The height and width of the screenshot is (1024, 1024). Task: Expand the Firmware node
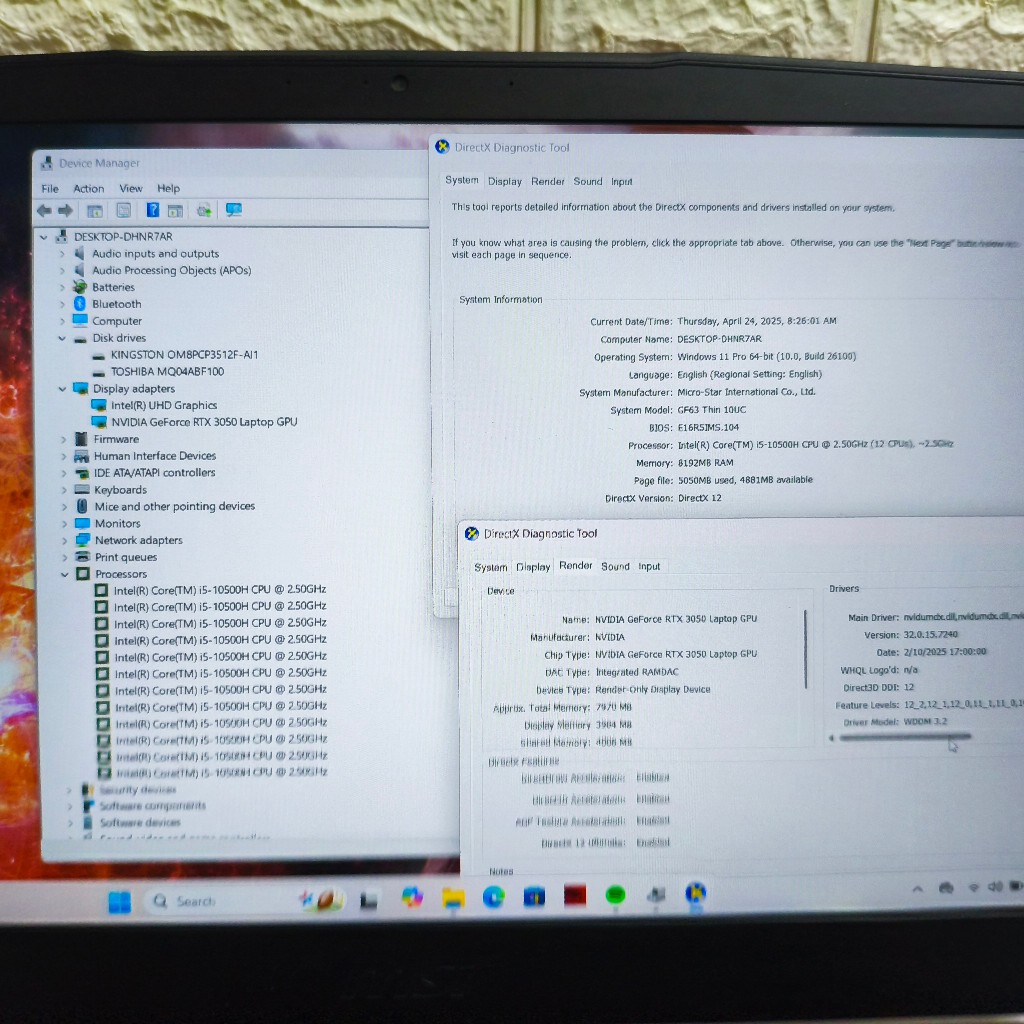click(x=63, y=440)
